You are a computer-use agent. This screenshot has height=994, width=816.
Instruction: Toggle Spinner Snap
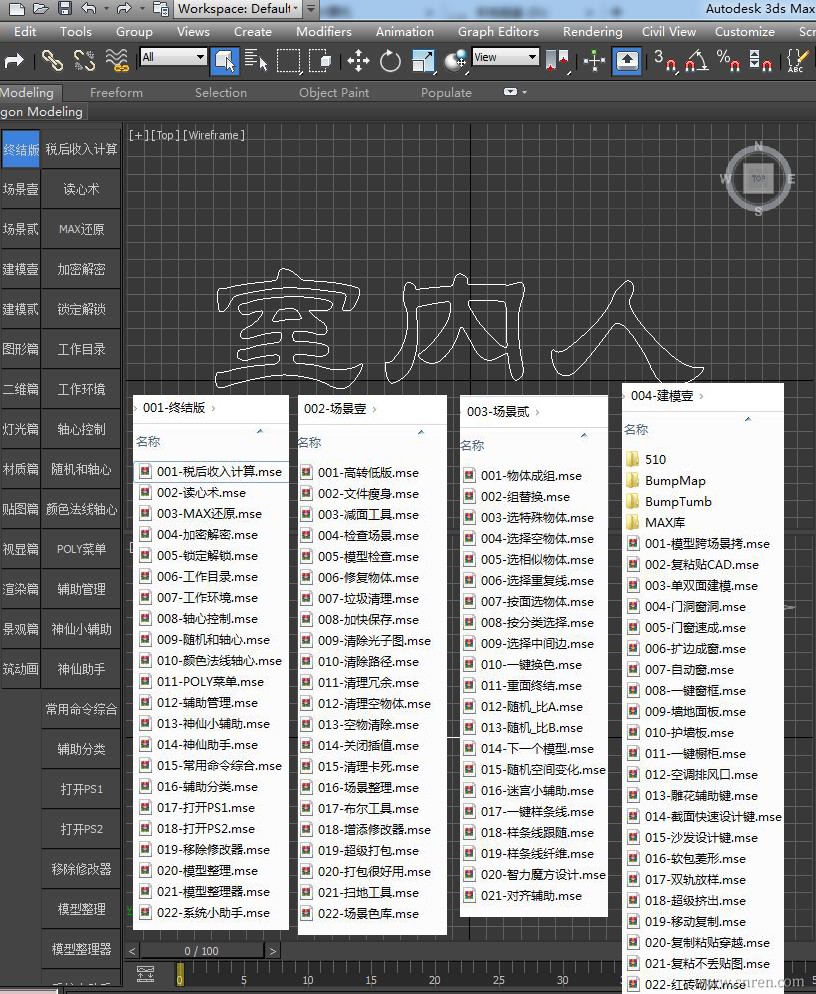[760, 61]
